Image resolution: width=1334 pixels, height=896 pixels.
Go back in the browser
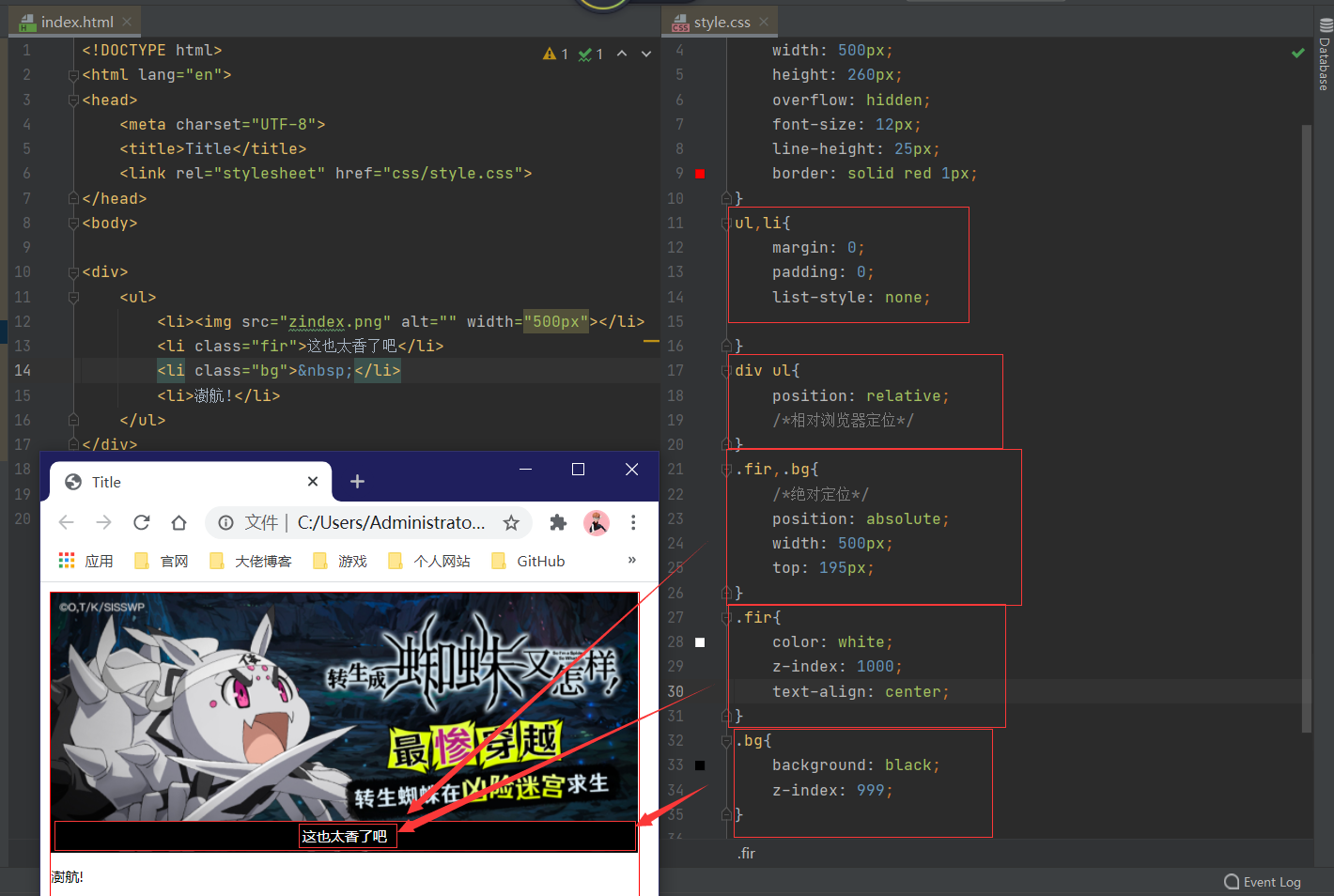pyautogui.click(x=66, y=523)
